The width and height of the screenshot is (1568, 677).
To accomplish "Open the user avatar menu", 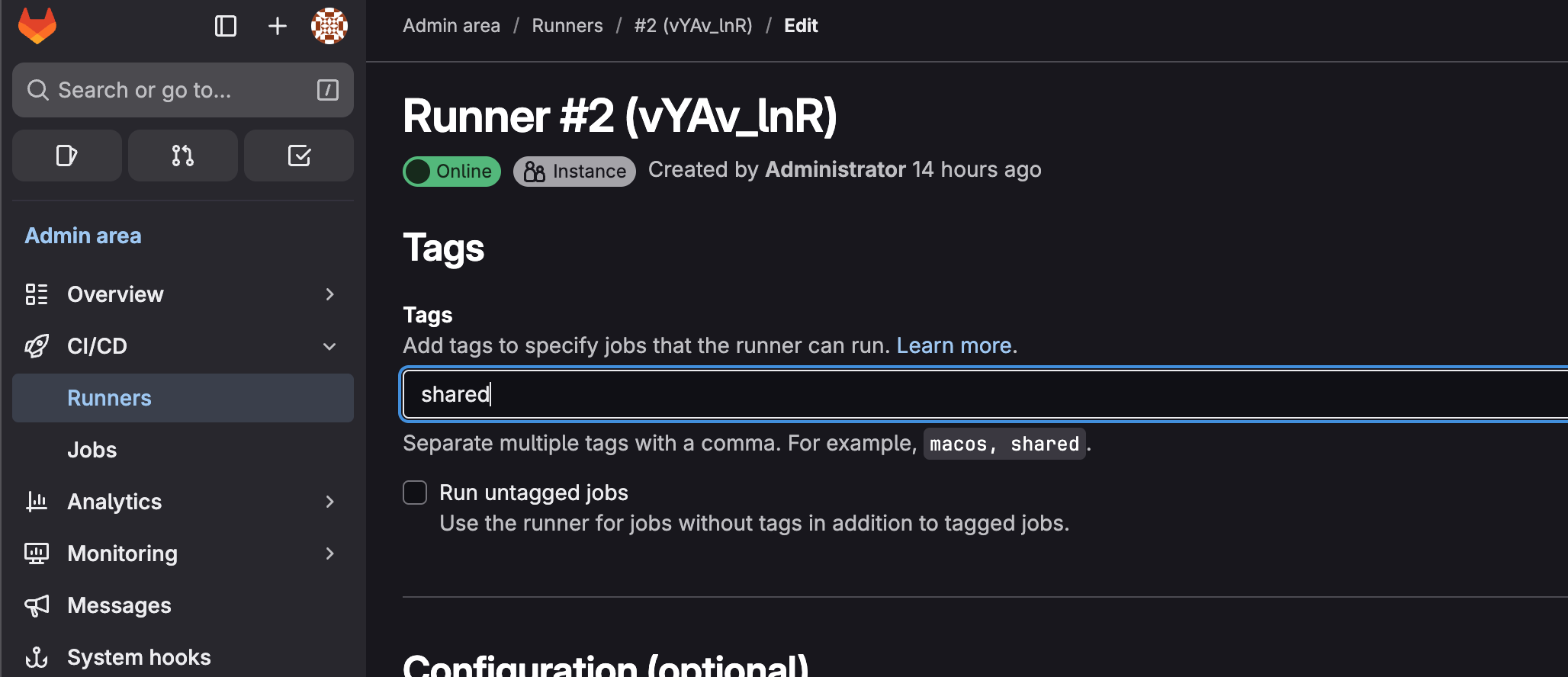I will click(329, 26).
